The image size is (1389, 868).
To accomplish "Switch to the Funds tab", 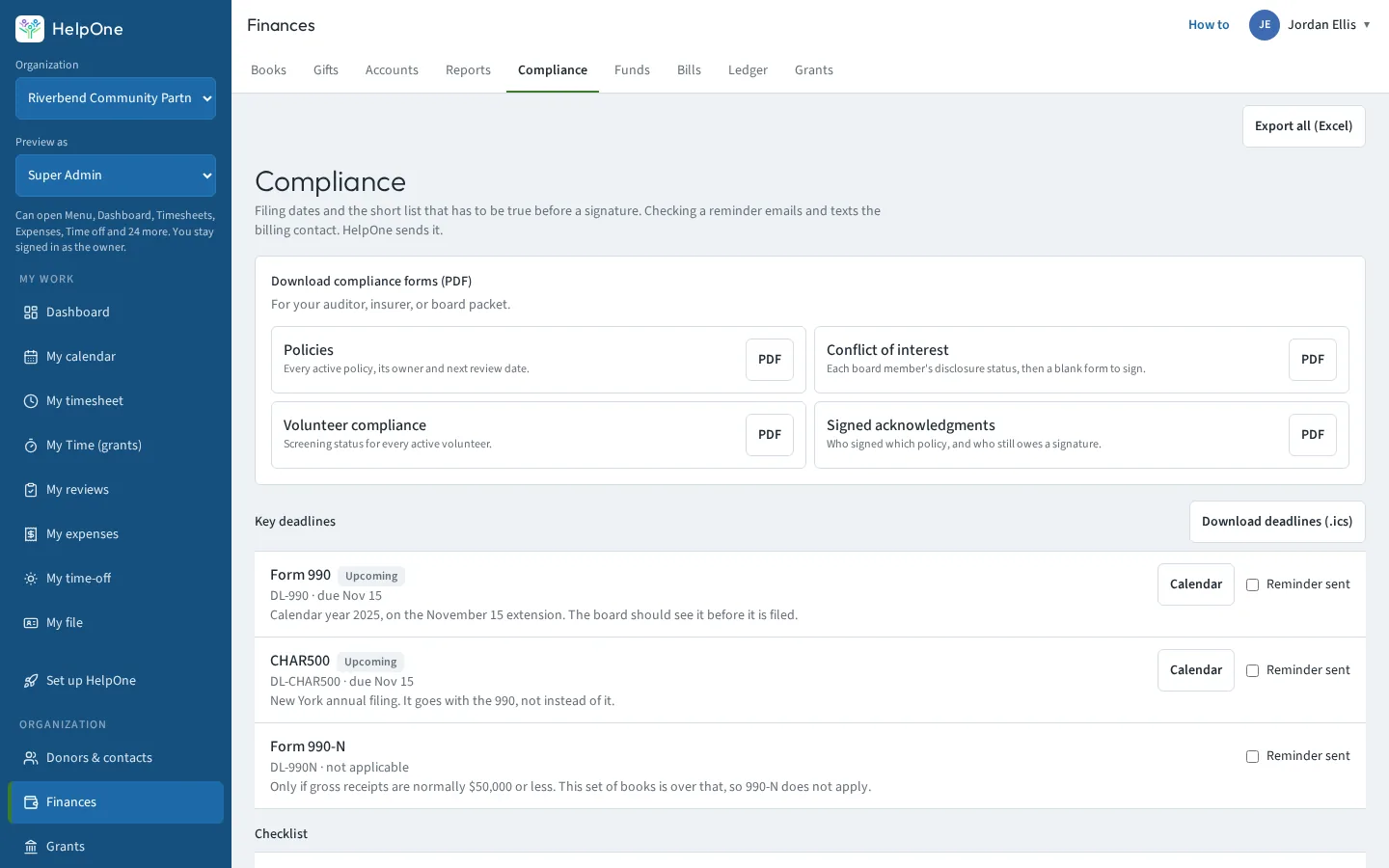I will tap(632, 70).
